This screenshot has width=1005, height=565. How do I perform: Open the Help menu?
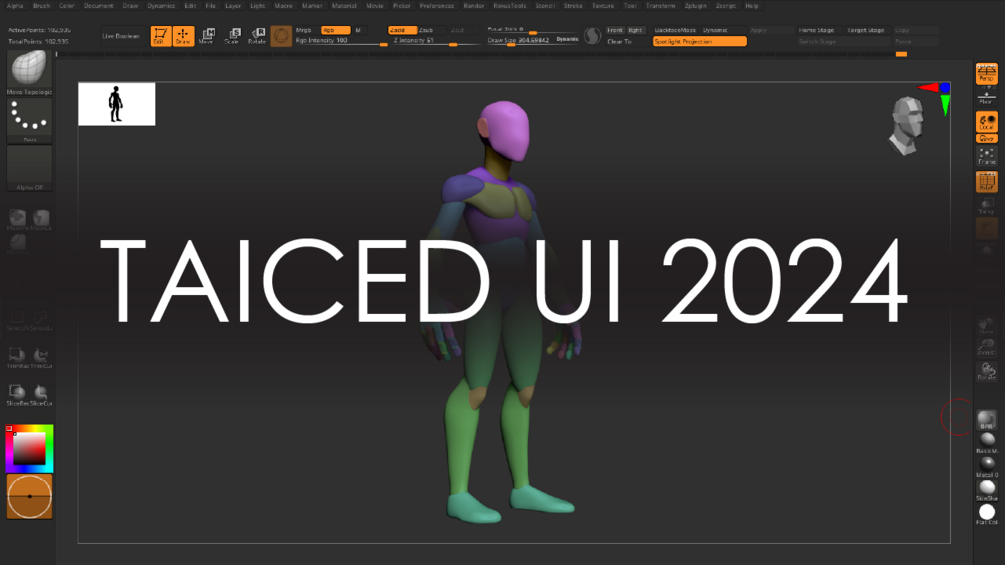[752, 6]
